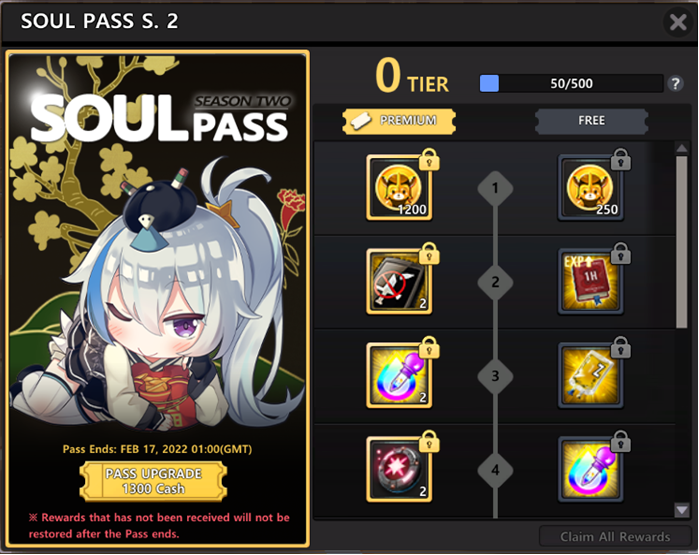Close the Soul Pass window
The width and height of the screenshot is (699, 555).
pos(678,21)
